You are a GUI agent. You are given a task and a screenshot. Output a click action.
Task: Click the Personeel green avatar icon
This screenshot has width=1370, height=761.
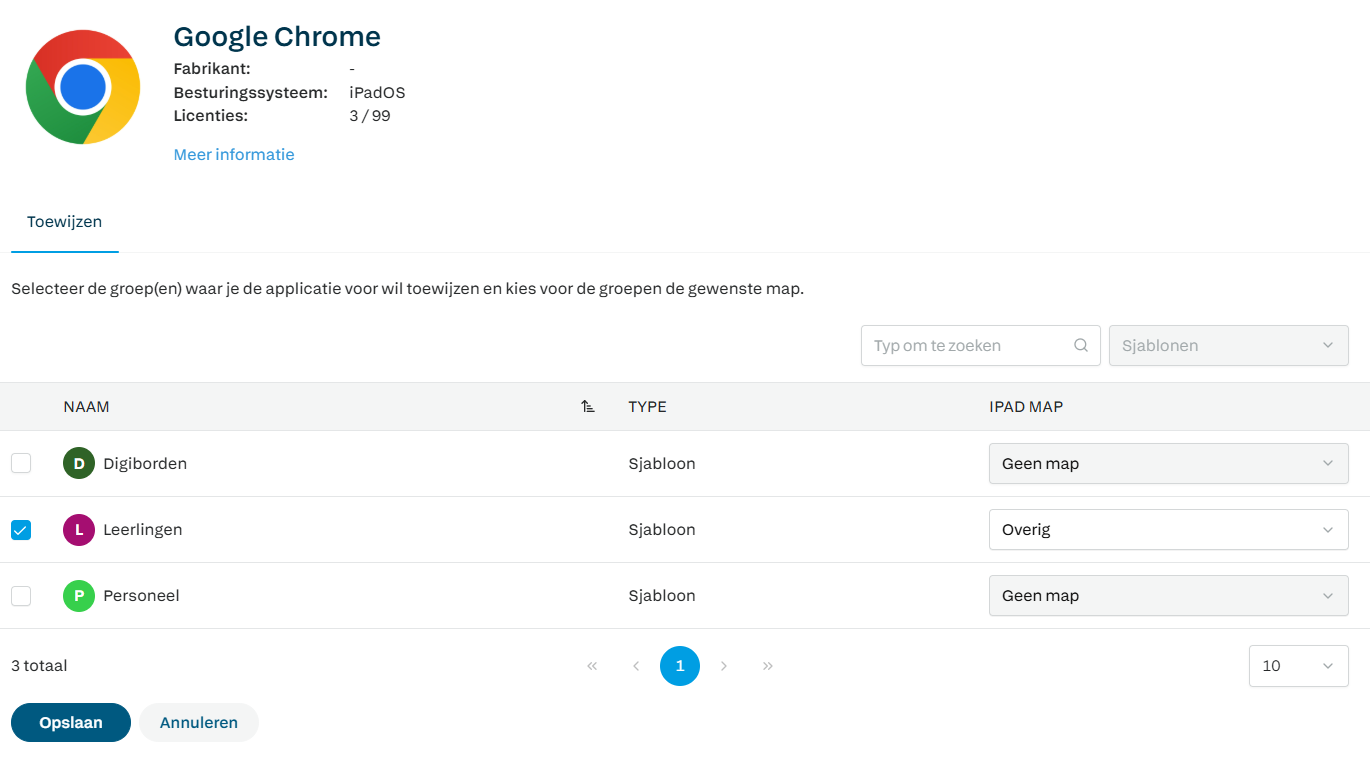click(x=79, y=596)
